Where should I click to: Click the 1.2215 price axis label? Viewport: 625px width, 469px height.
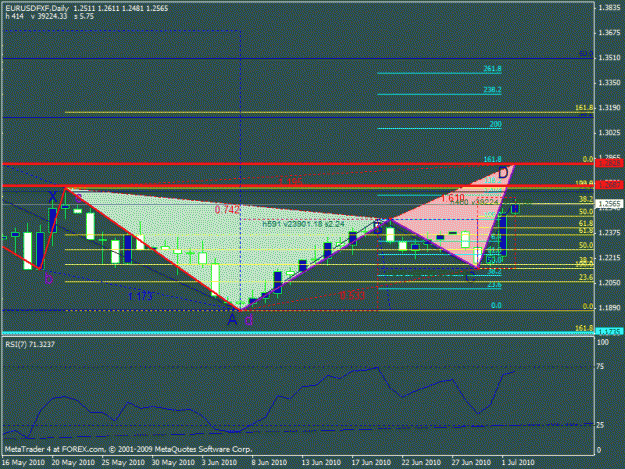point(609,258)
